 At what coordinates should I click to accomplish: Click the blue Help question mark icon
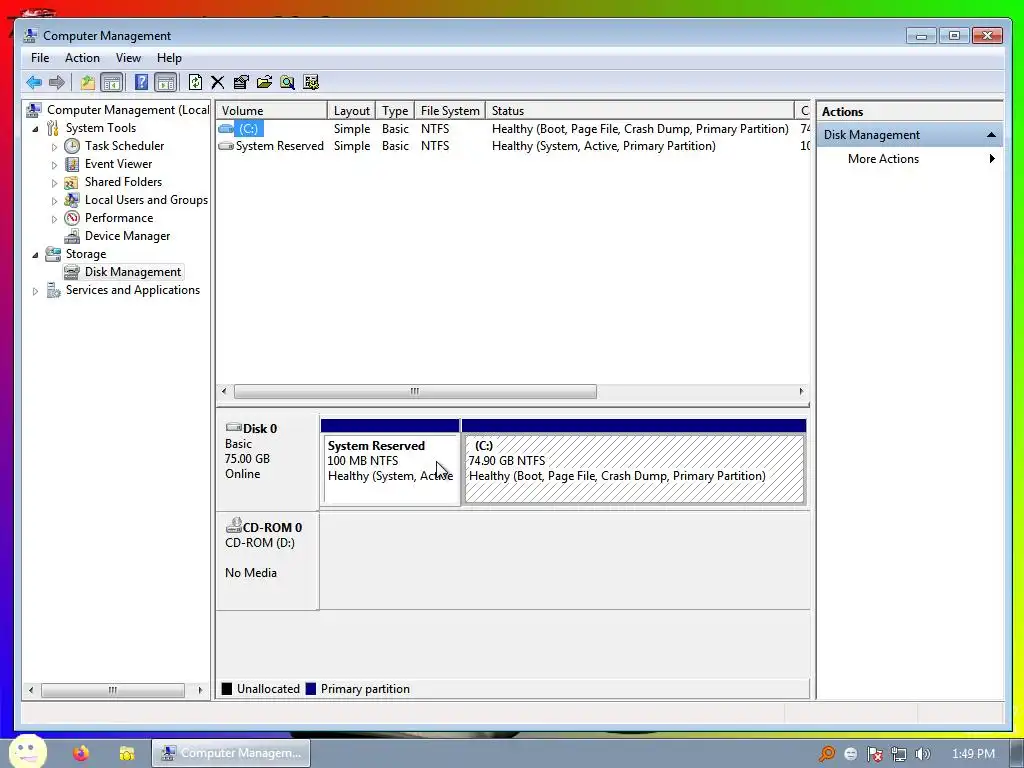click(x=141, y=82)
